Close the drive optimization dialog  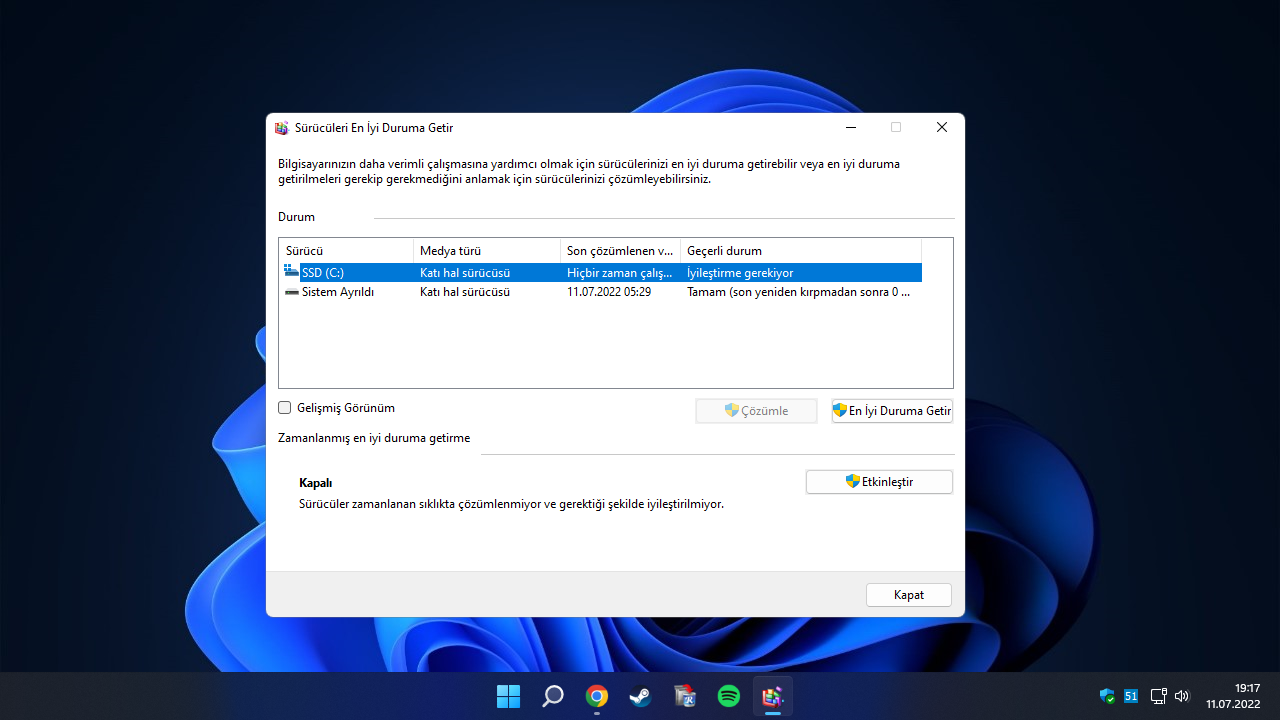click(942, 128)
